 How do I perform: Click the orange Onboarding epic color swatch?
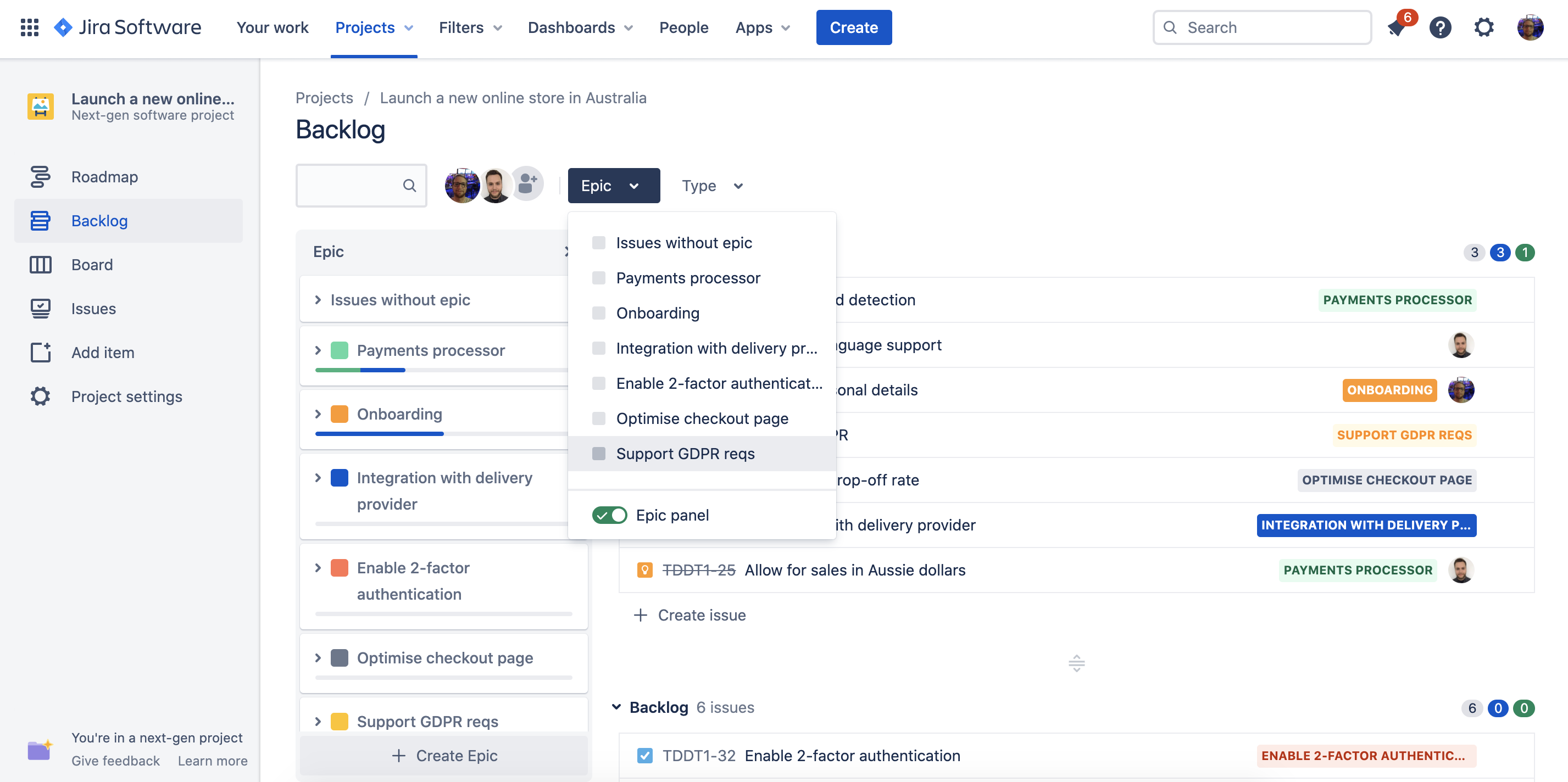[x=339, y=415]
